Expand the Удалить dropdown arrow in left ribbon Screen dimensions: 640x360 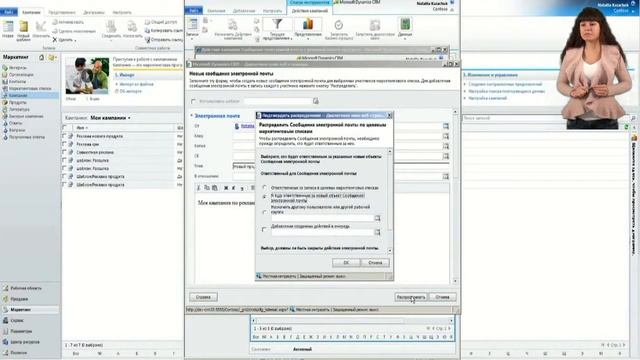click(x=76, y=40)
